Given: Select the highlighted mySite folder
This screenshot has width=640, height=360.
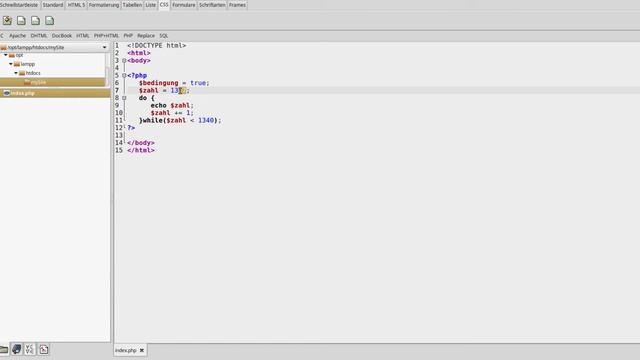Looking at the screenshot, I should point(52,82).
